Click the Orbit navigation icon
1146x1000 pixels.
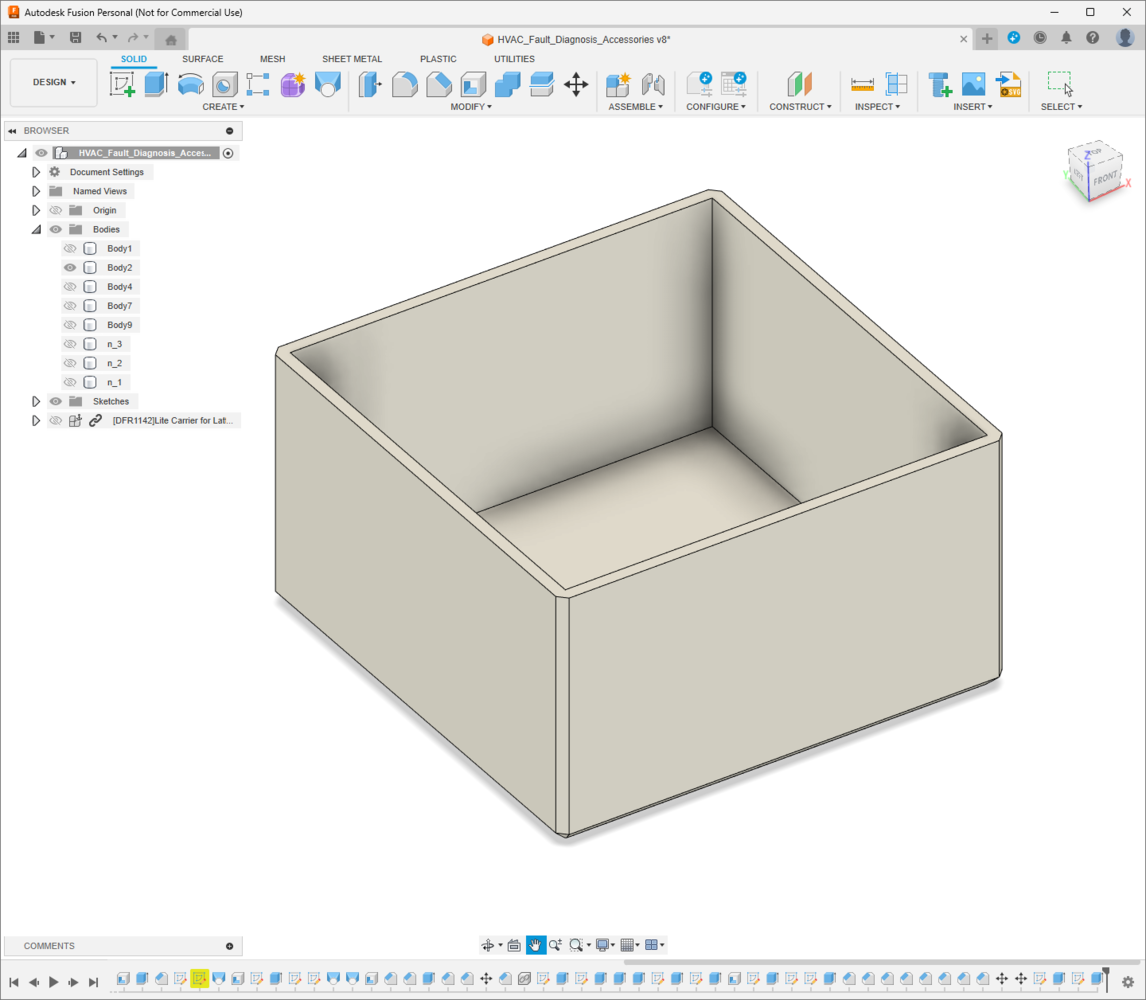[488, 945]
